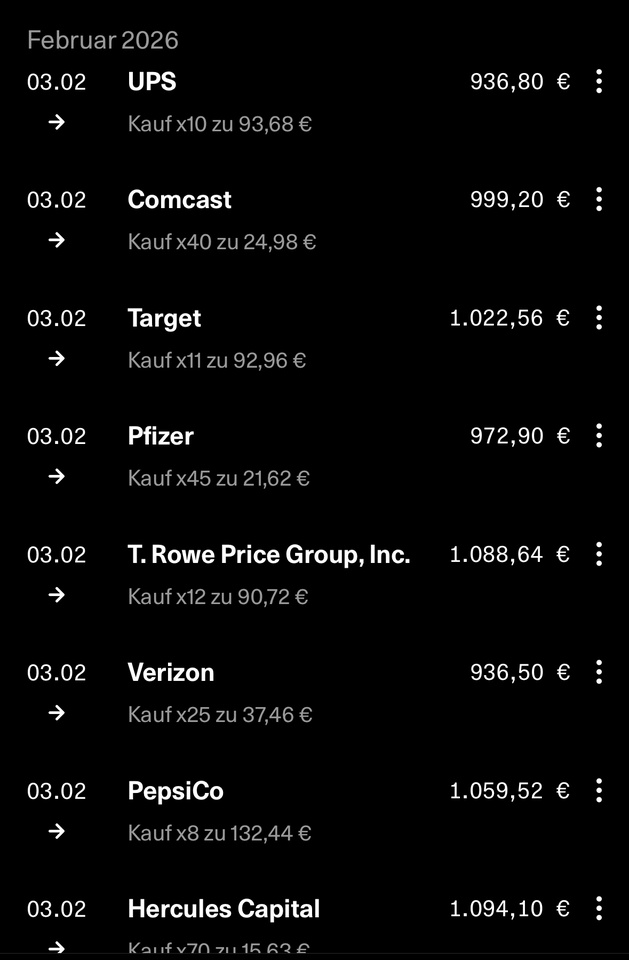Open the three-dot menu for PepsiCo
The height and width of the screenshot is (960, 629).
[x=599, y=791]
